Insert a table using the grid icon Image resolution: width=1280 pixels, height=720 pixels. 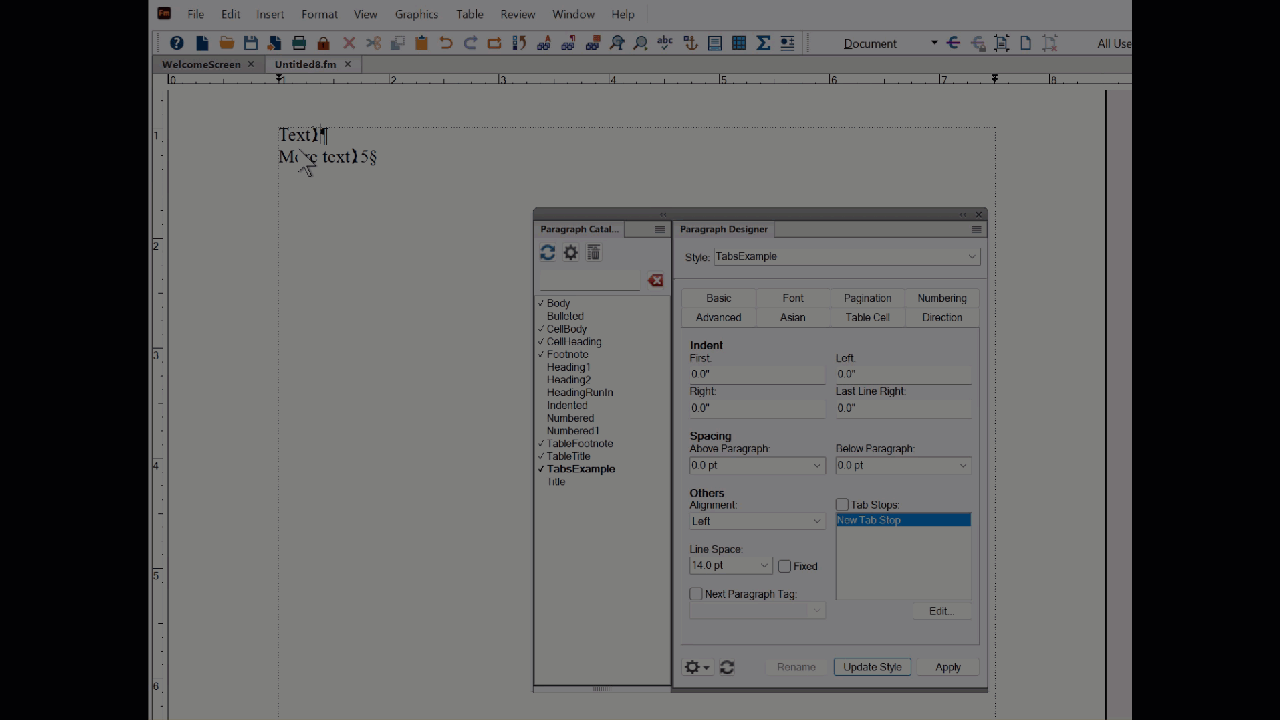[x=739, y=43]
